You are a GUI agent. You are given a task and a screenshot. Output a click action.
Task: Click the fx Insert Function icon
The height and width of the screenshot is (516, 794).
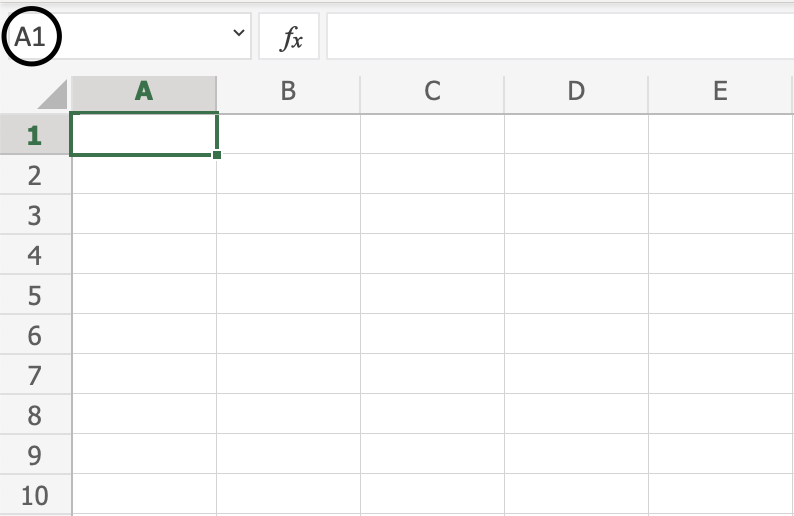(289, 38)
